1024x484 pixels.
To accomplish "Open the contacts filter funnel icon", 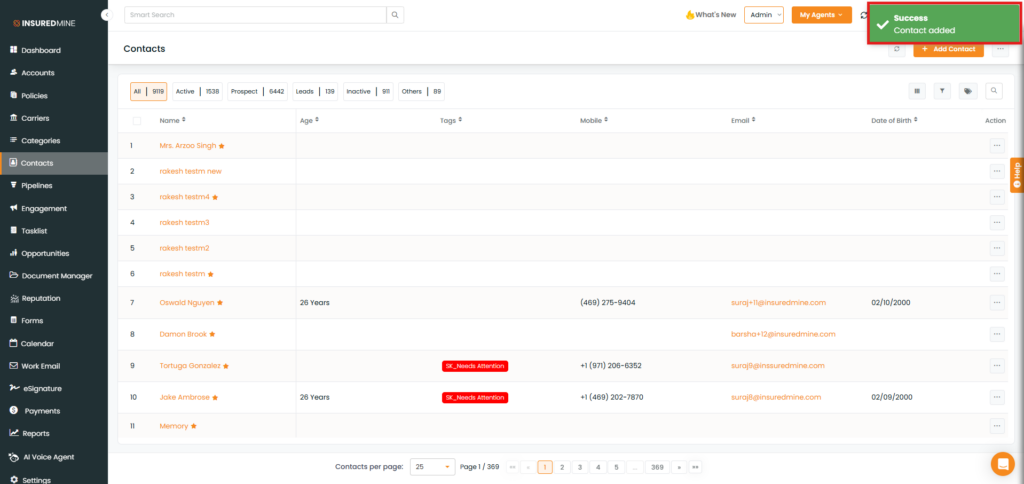I will tap(942, 91).
